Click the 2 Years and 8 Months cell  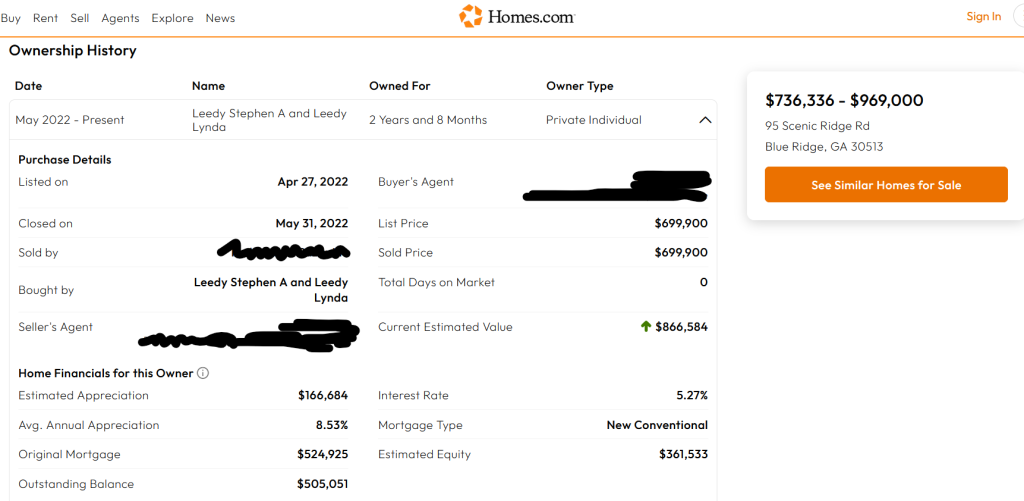point(428,120)
